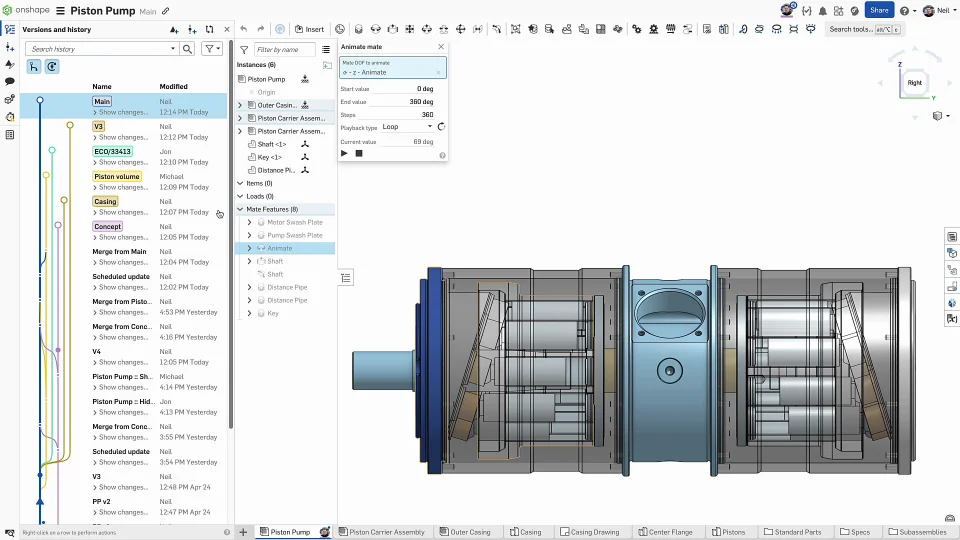Expand the Motor Swash Plate mate
Viewport: 960px width, 540px height.
249,222
